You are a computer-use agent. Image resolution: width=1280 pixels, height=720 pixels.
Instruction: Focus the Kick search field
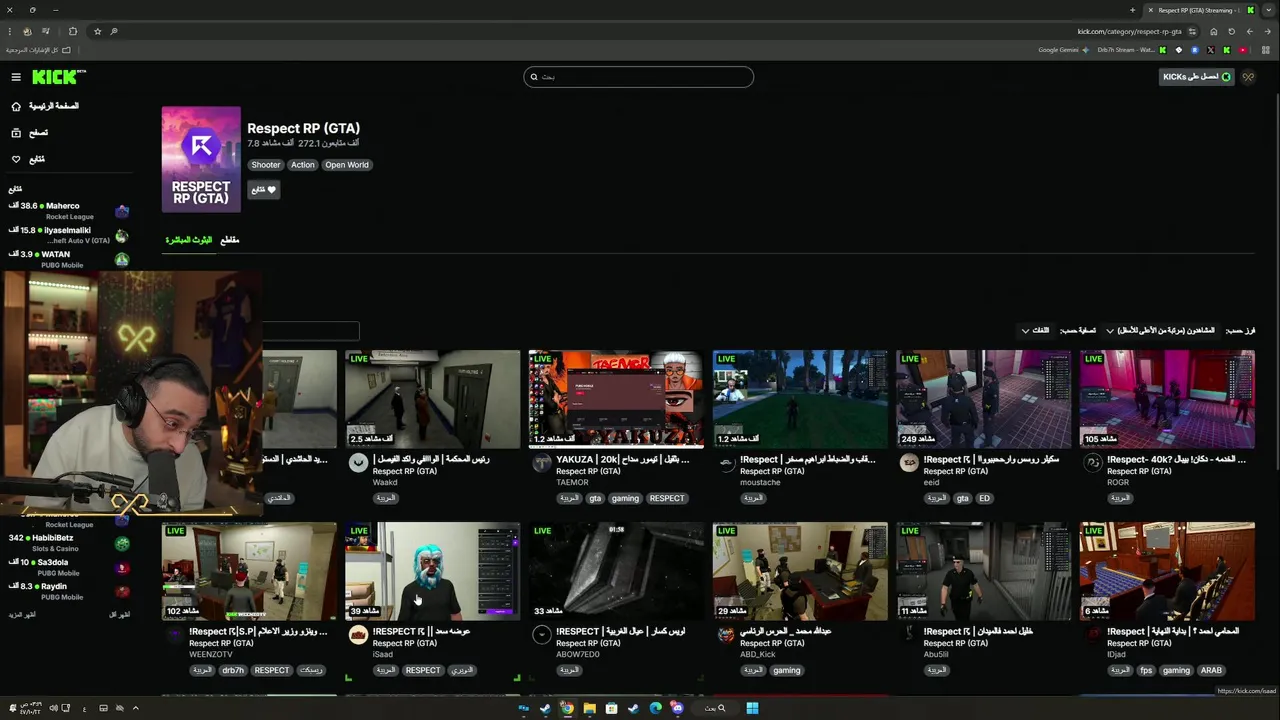638,77
